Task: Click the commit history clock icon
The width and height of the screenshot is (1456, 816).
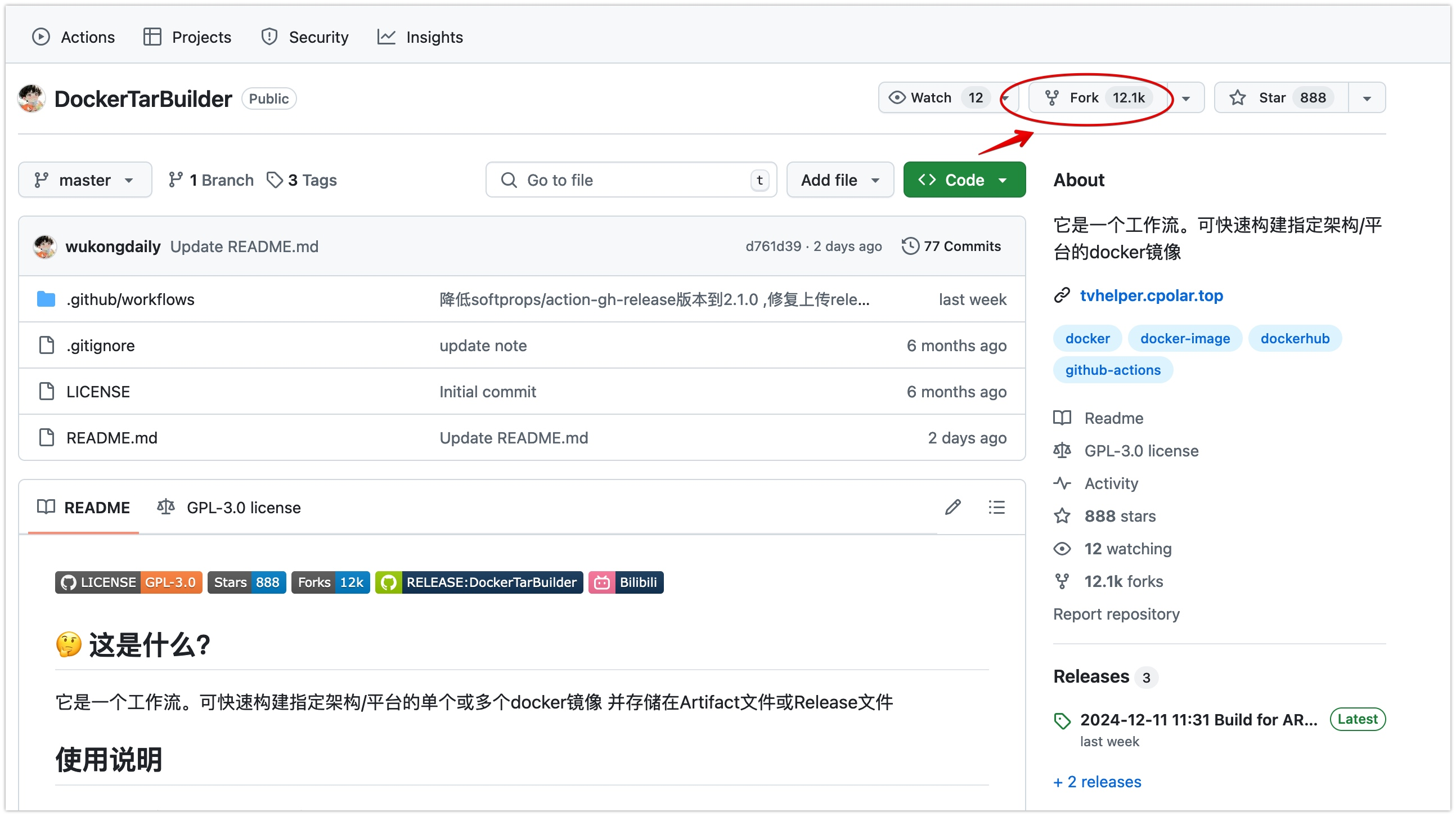Action: [910, 246]
